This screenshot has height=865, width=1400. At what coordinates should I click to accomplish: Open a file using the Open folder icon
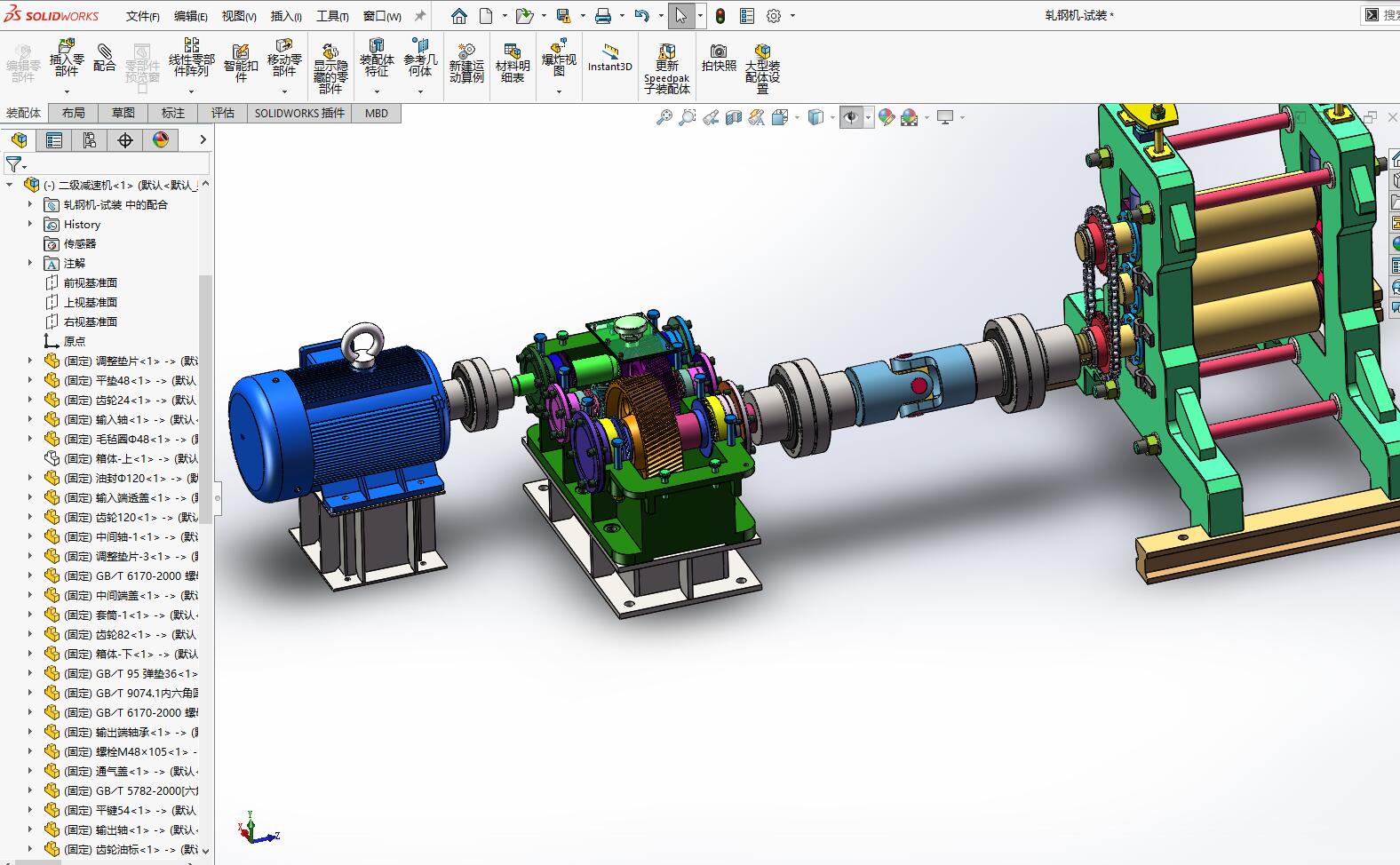pyautogui.click(x=524, y=16)
